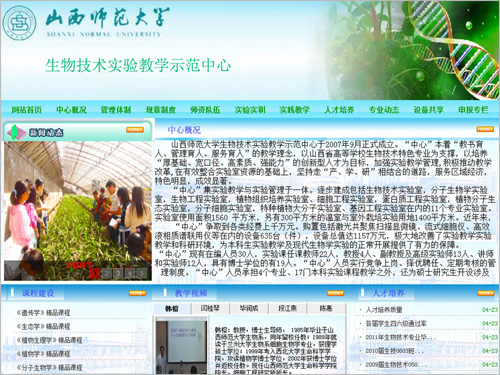The image size is (500, 375).
Task: Open the 《植物生理学》精品课程 link
Action: pyautogui.click(x=49, y=340)
